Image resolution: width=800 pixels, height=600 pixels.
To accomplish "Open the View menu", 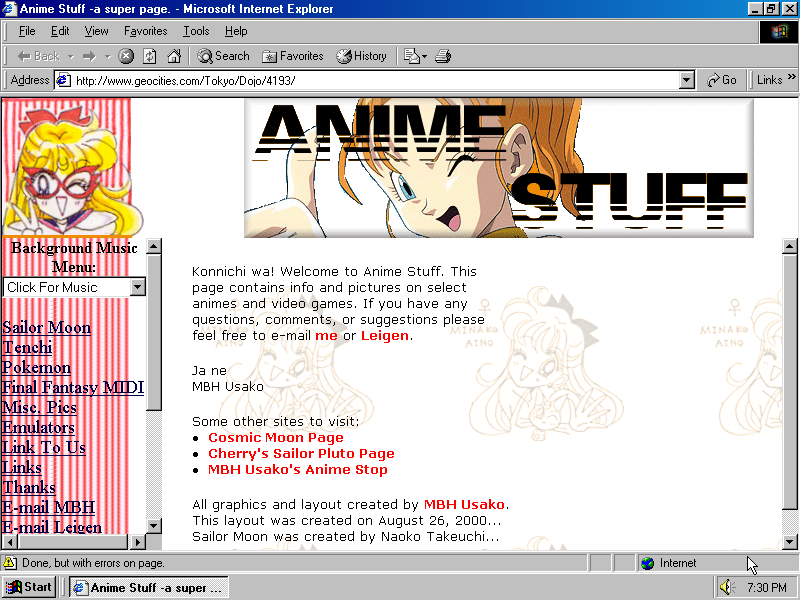I will tap(96, 31).
